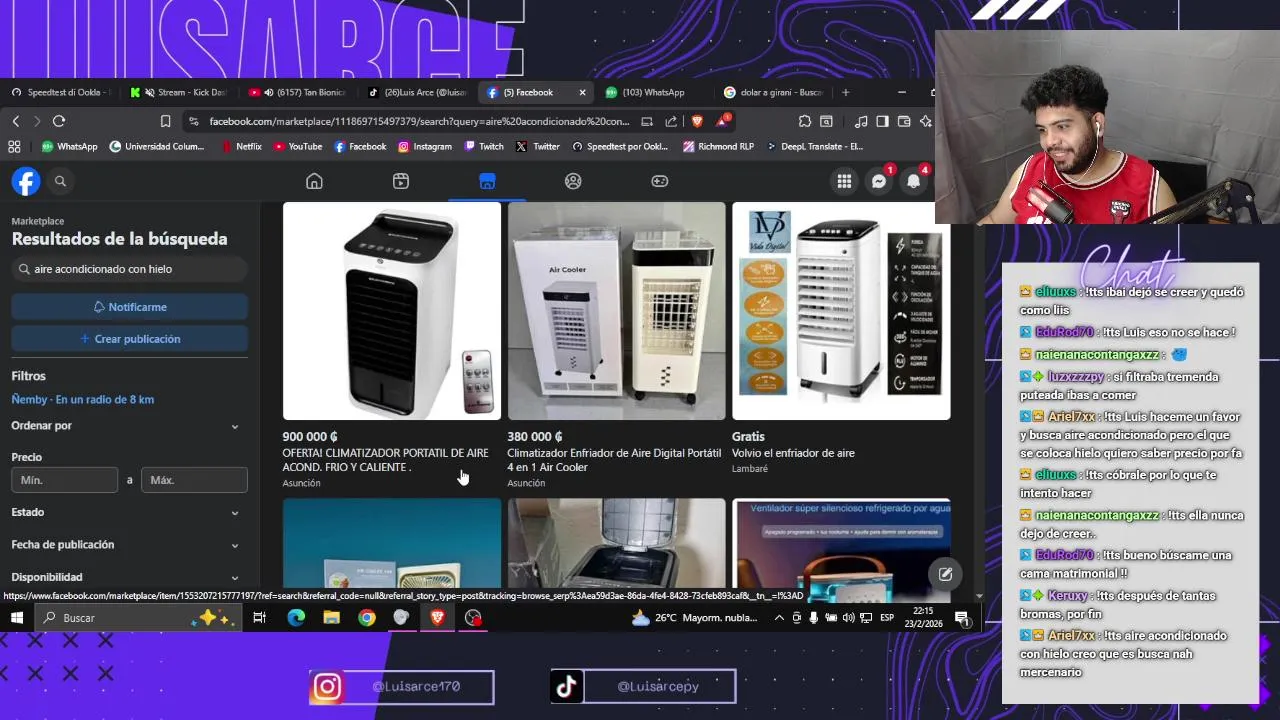Open the Groups icon in the Facebook header
The image size is (1280, 720).
coord(573,181)
